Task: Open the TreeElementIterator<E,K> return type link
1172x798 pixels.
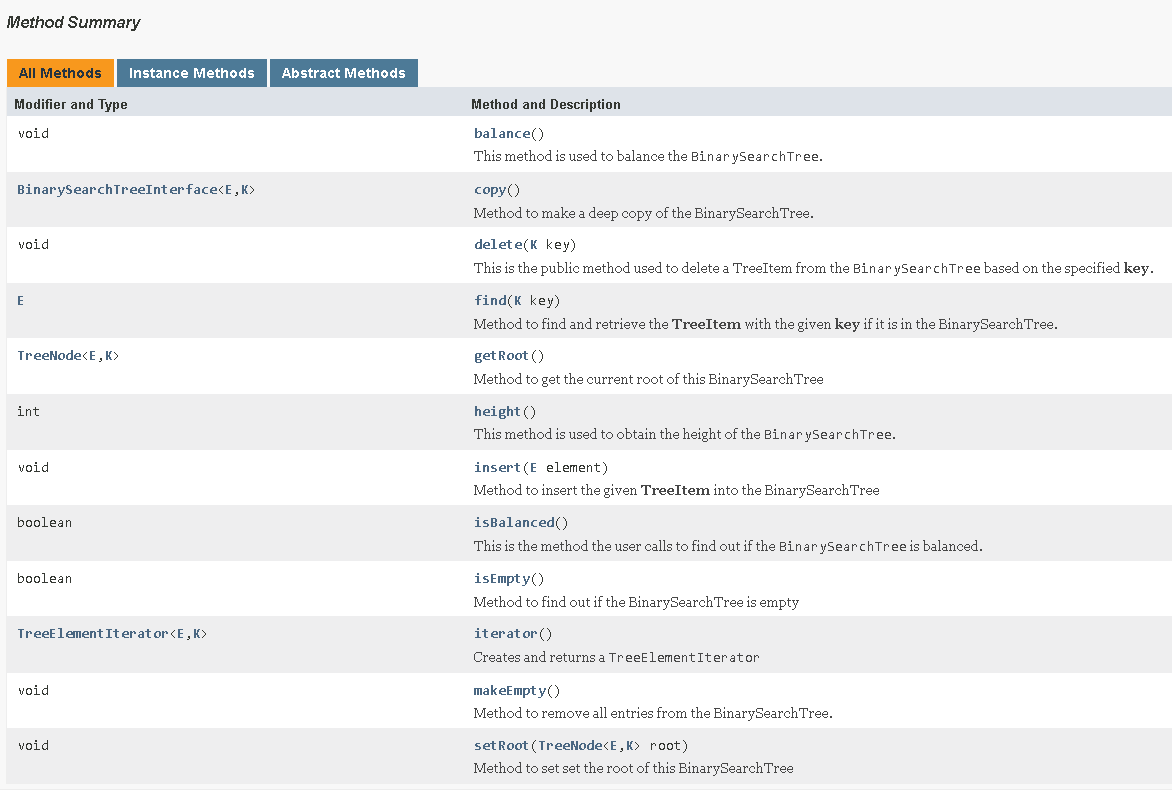Action: point(112,632)
